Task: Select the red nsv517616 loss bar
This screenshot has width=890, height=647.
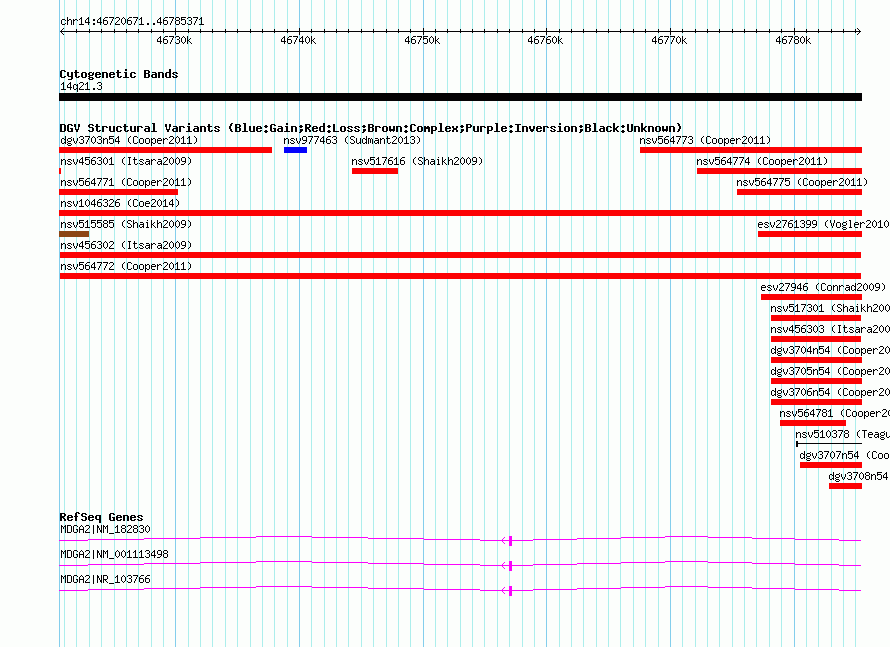Action: pos(375,171)
